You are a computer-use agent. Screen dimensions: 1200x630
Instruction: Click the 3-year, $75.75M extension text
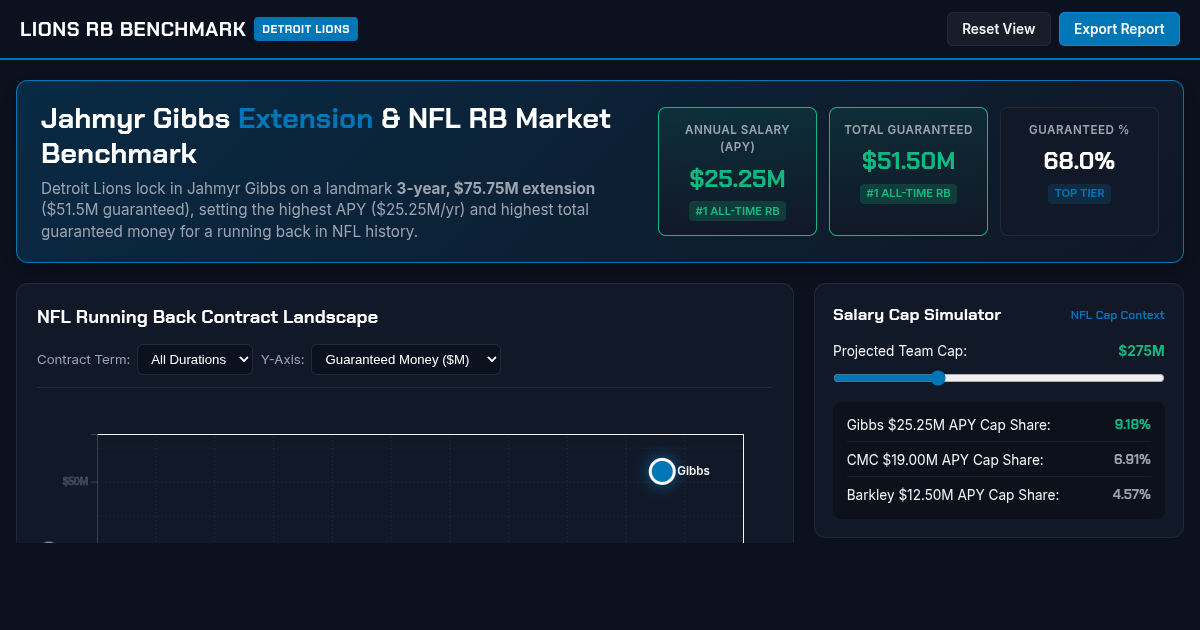496,188
